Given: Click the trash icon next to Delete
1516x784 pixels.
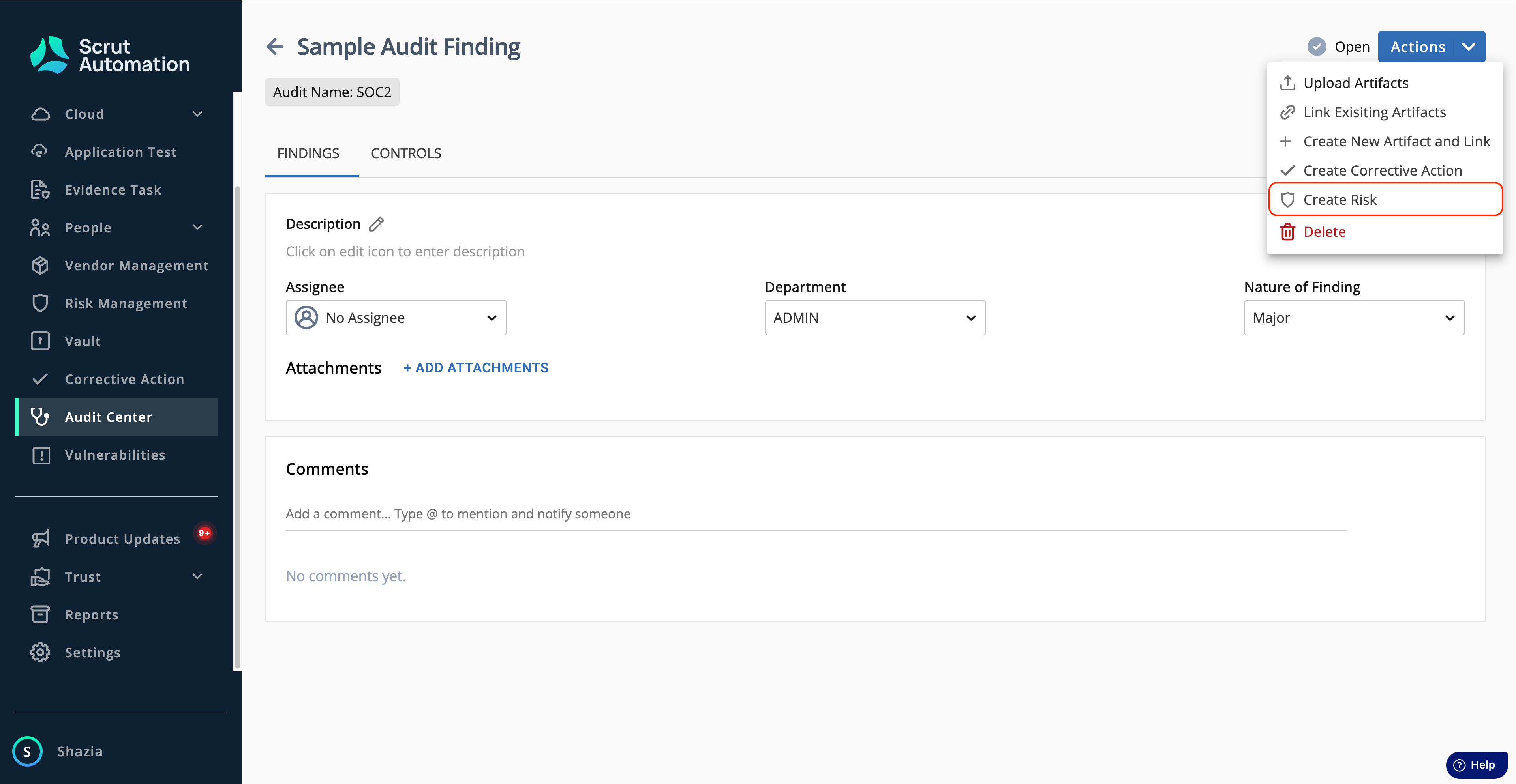Looking at the screenshot, I should (1287, 232).
